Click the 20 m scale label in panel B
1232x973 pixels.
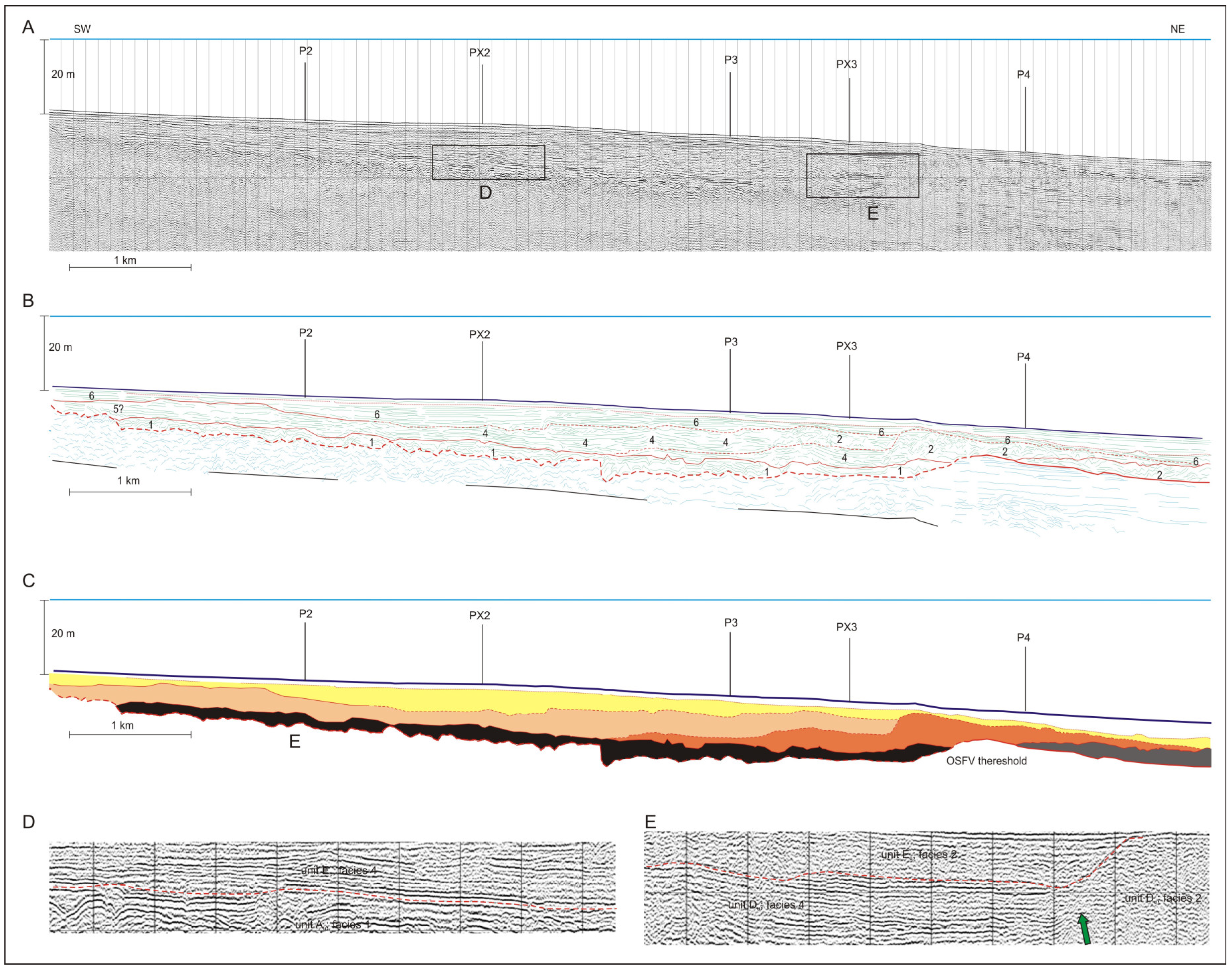(x=60, y=347)
